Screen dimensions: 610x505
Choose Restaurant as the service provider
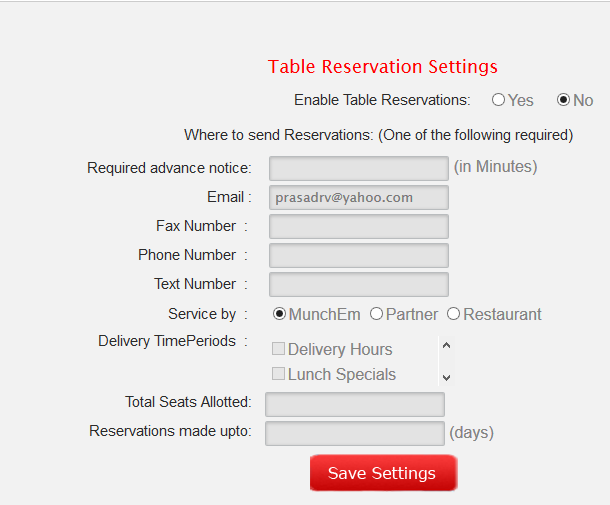click(x=454, y=314)
